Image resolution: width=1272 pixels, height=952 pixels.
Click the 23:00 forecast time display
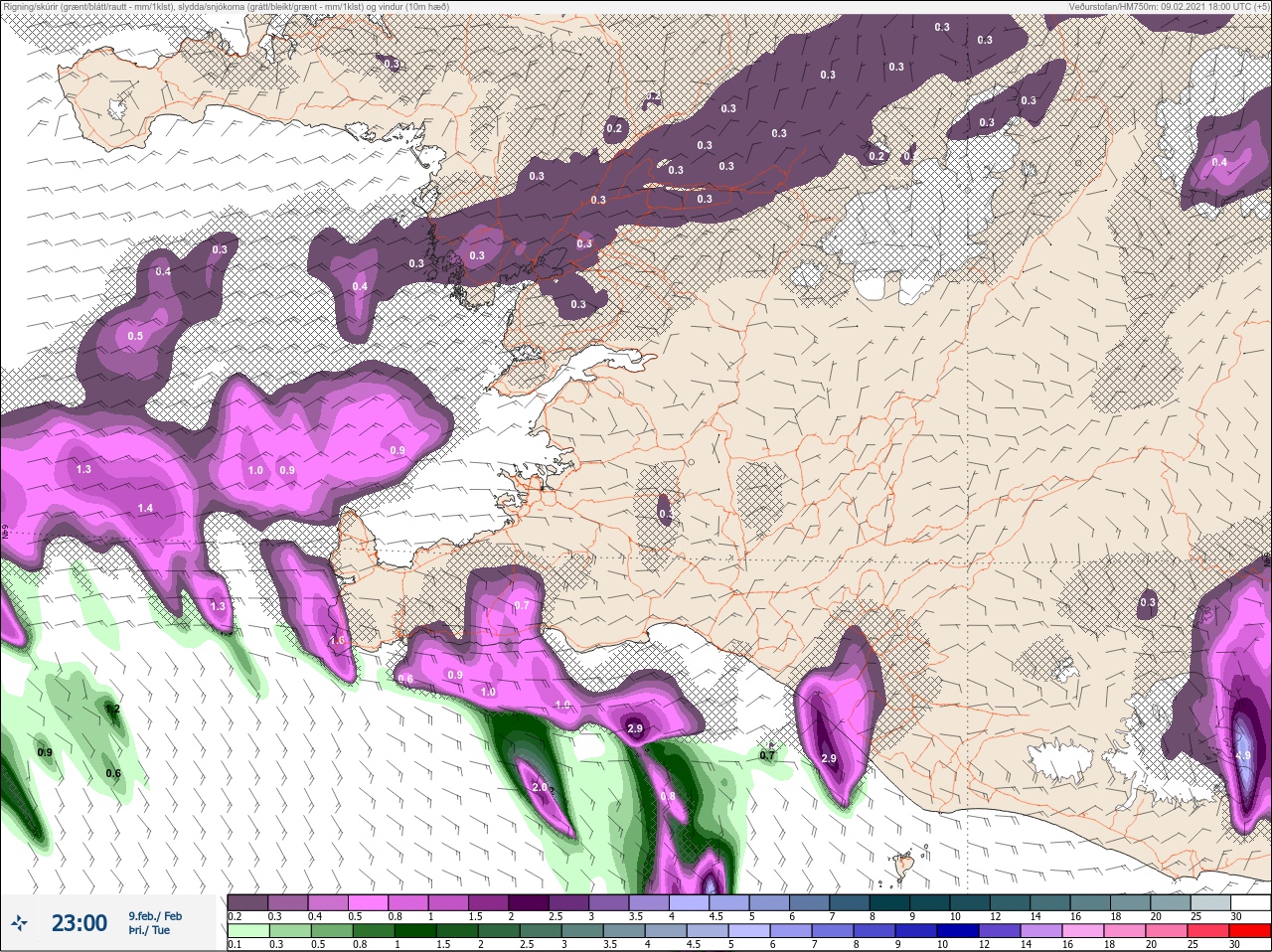click(x=79, y=923)
